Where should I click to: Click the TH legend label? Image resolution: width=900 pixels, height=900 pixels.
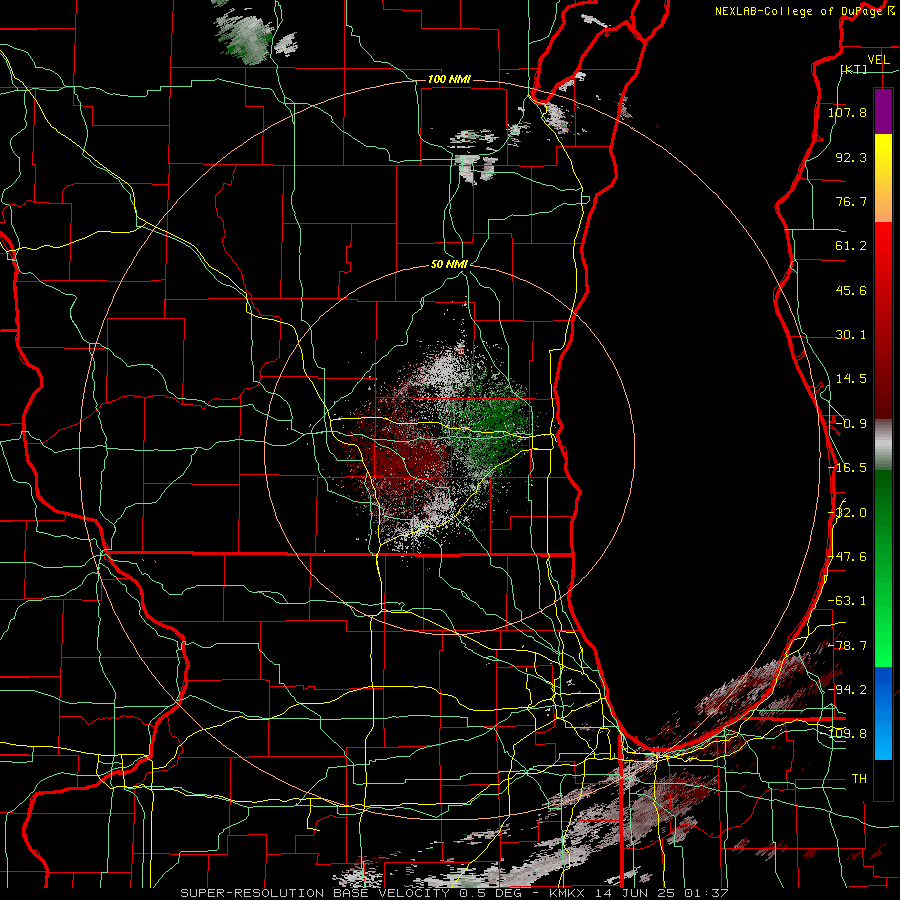pos(859,779)
